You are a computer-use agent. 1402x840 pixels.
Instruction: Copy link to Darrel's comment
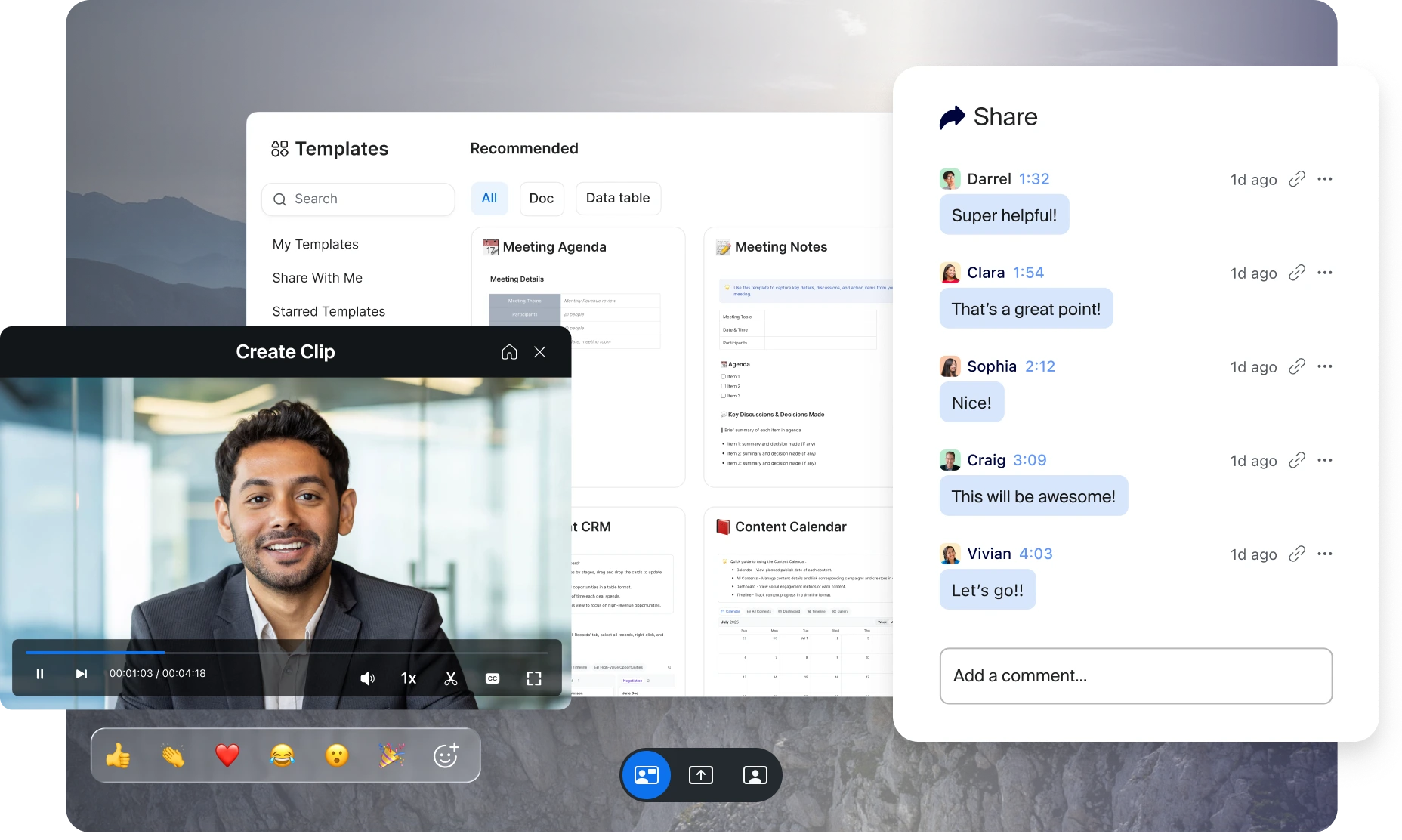click(1297, 179)
